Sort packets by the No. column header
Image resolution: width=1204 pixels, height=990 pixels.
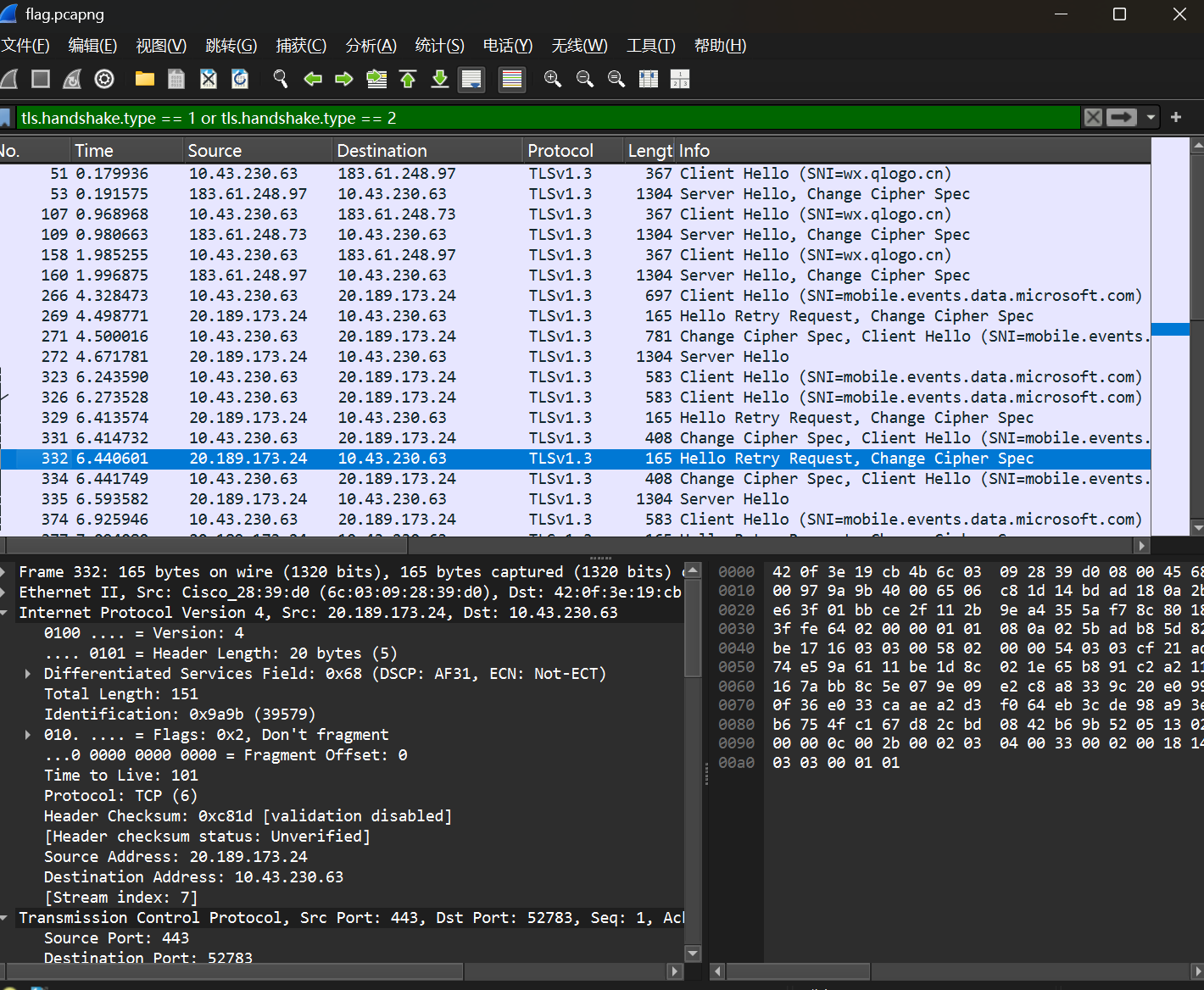click(34, 151)
